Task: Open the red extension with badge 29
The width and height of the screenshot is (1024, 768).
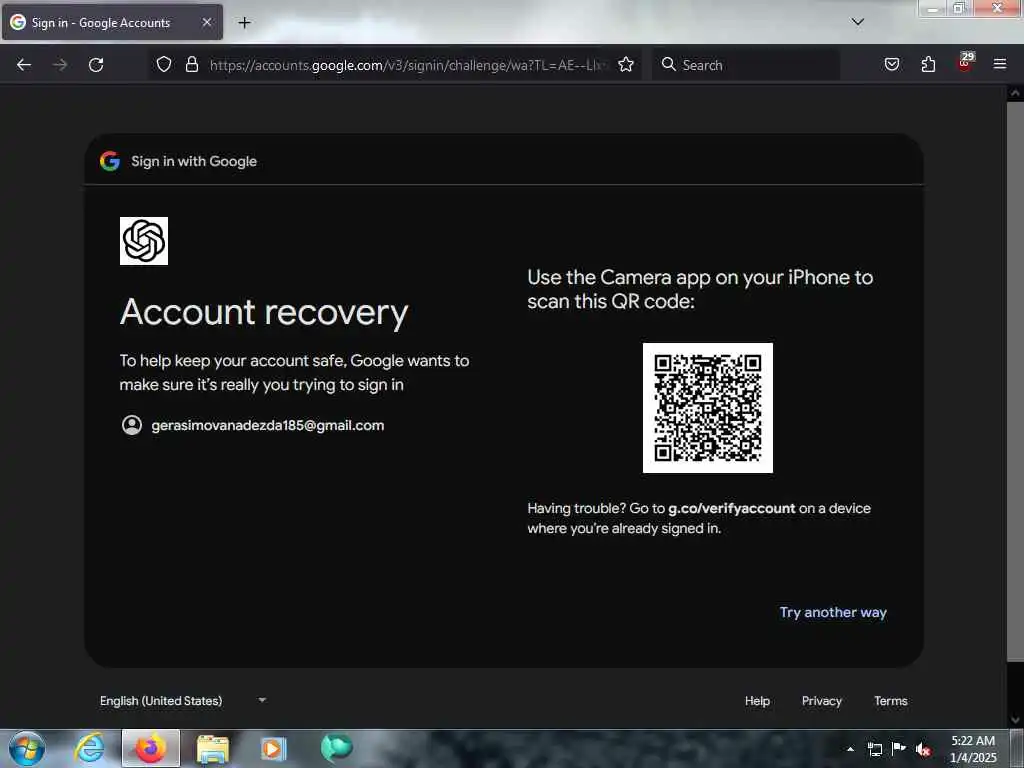Action: pyautogui.click(x=965, y=63)
